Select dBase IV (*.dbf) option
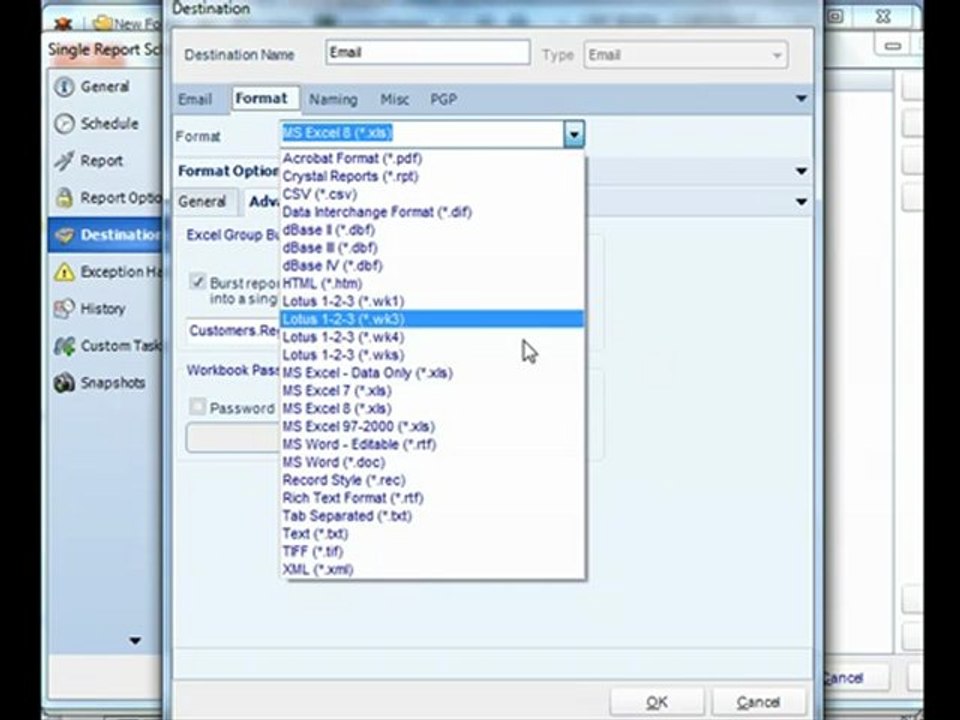 [x=432, y=265]
